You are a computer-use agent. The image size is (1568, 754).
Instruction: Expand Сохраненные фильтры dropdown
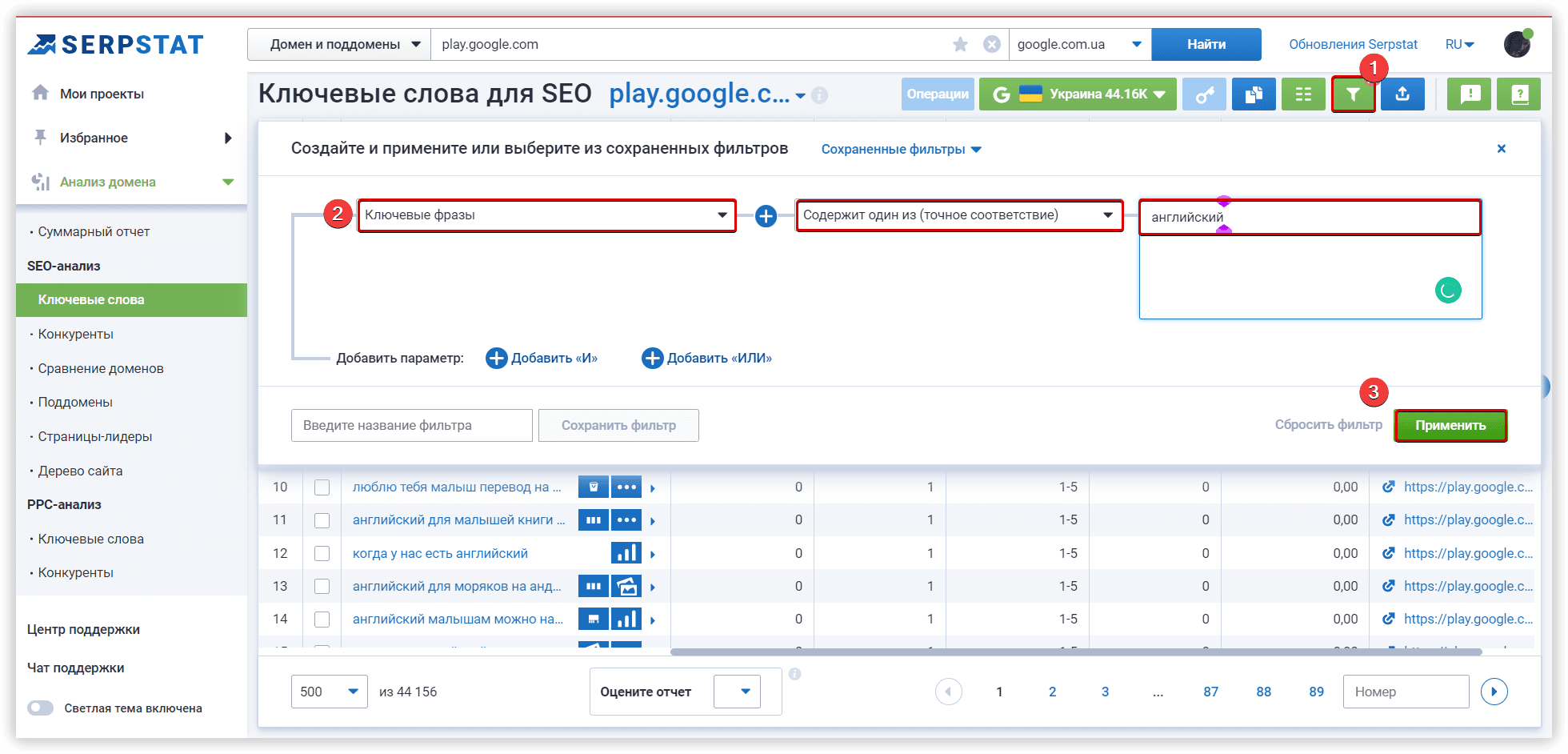pos(901,150)
